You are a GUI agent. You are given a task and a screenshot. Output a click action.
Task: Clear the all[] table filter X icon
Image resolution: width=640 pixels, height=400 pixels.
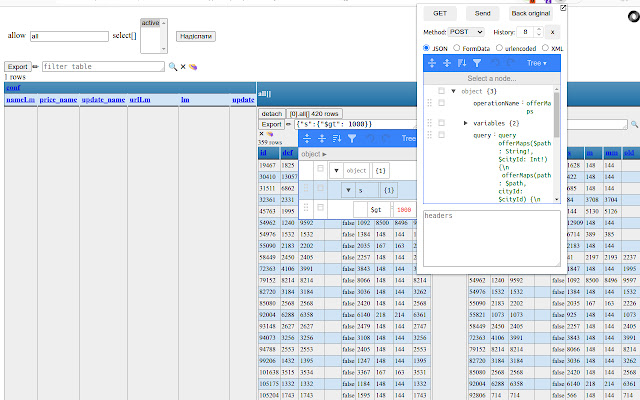pos(261,133)
